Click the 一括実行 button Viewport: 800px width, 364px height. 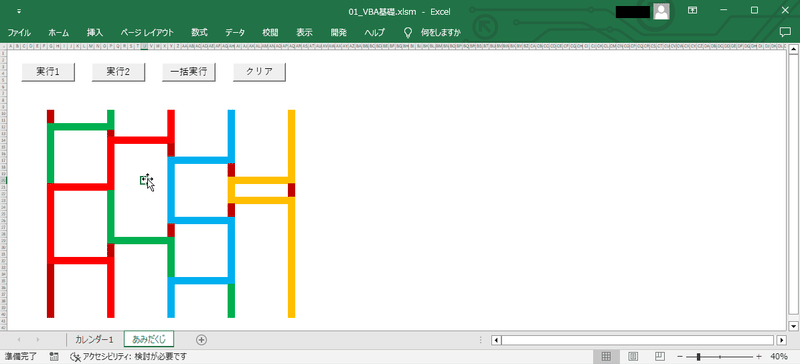pos(189,72)
